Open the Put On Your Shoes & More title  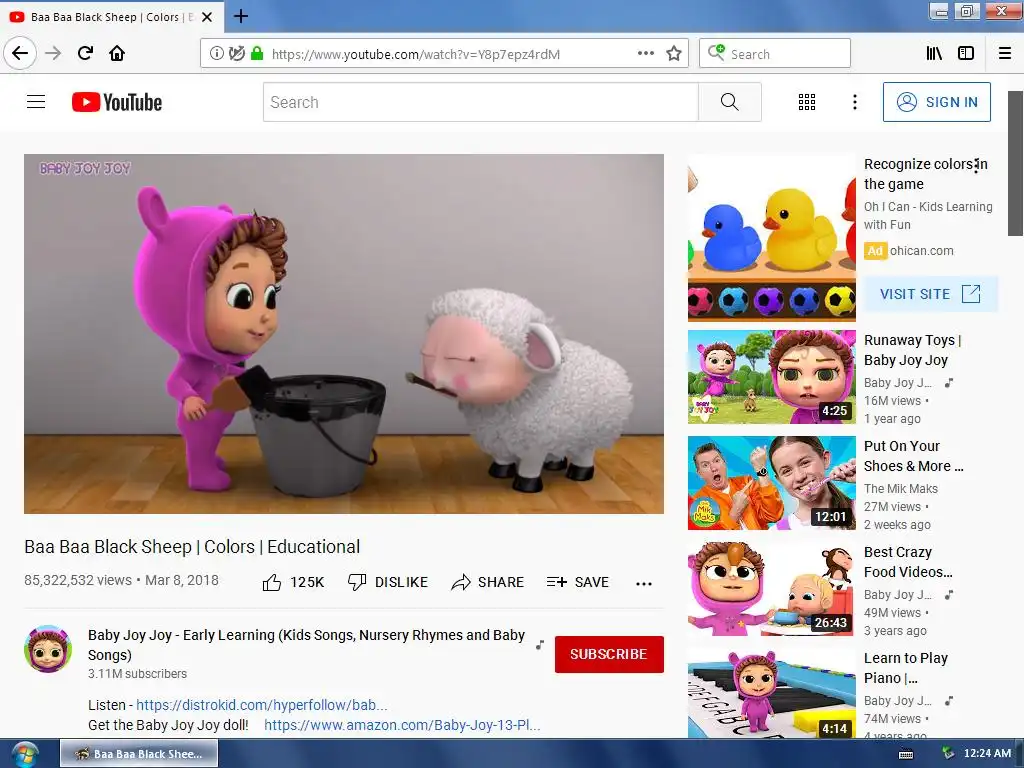click(913, 456)
